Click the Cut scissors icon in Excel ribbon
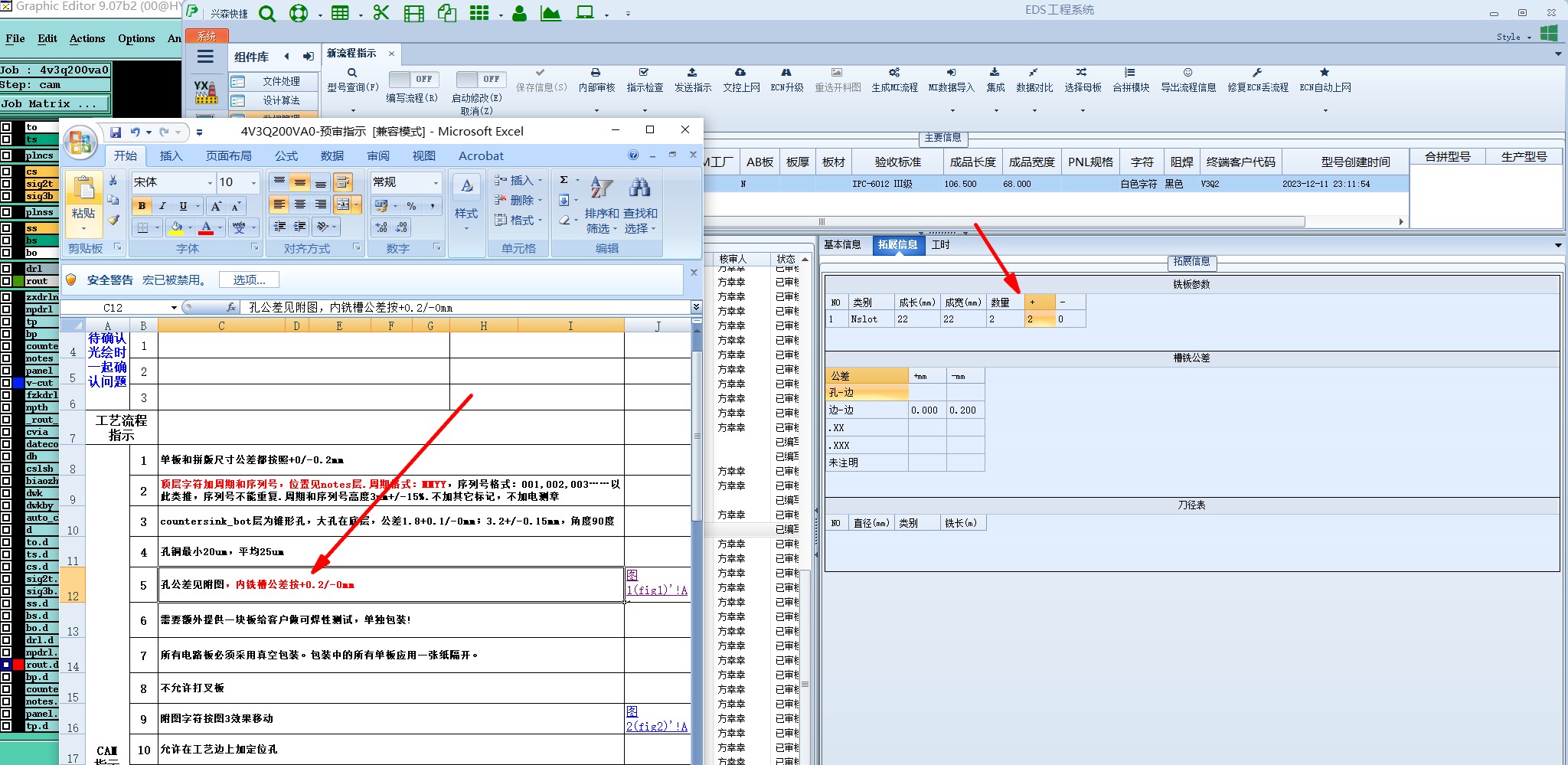Viewport: 1568px width, 765px height. 114,181
